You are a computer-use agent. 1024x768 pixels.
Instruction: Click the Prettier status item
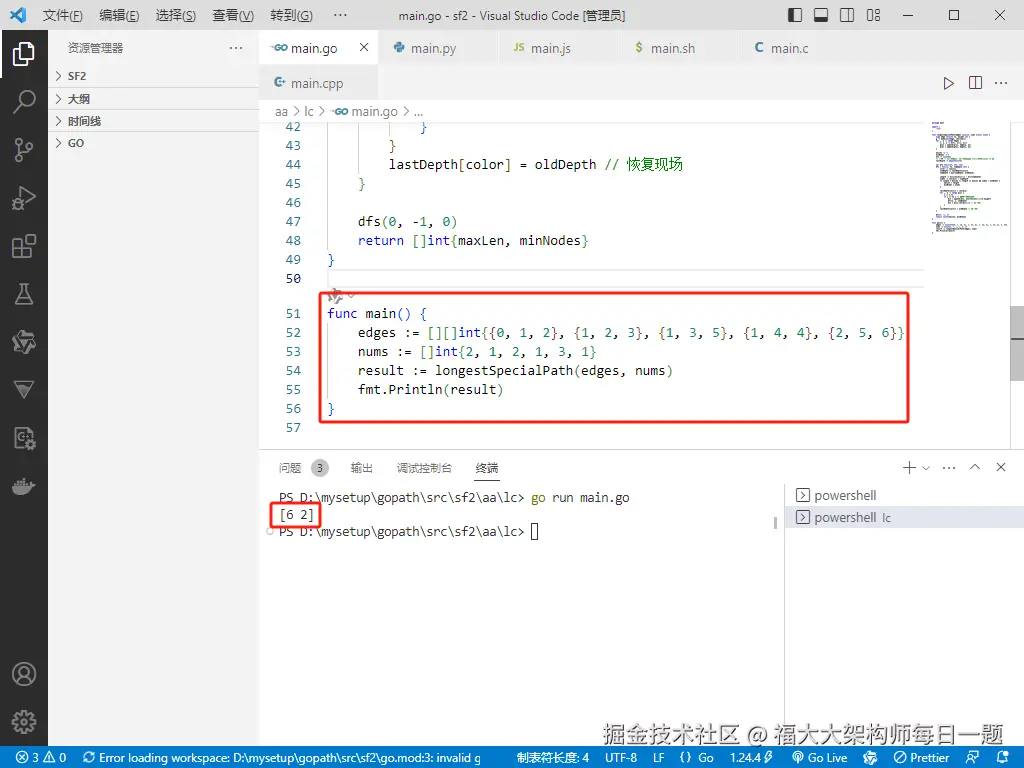click(x=921, y=758)
